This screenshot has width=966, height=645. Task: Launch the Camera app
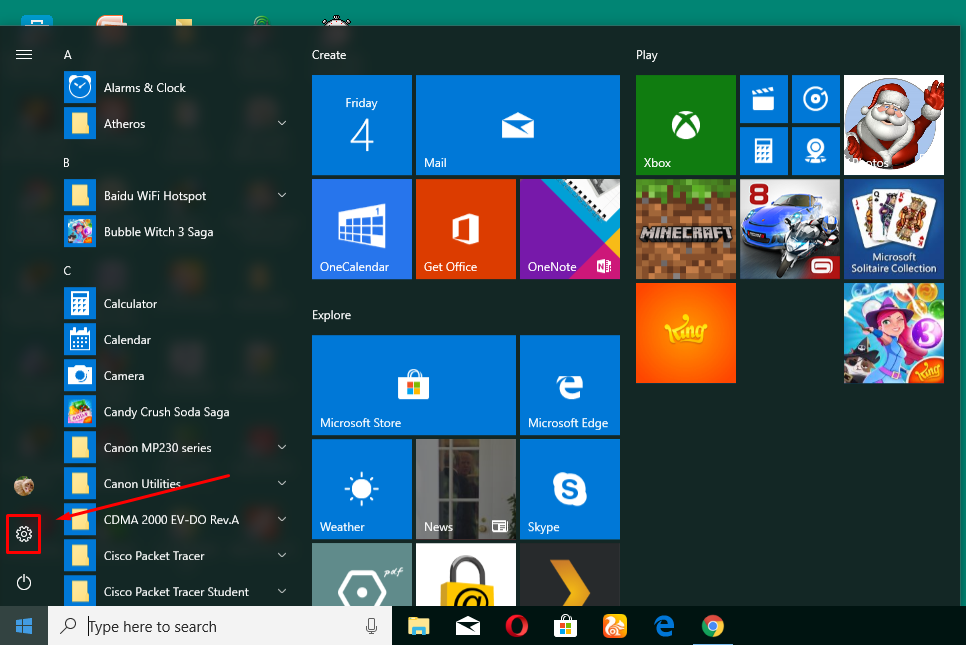click(176, 376)
